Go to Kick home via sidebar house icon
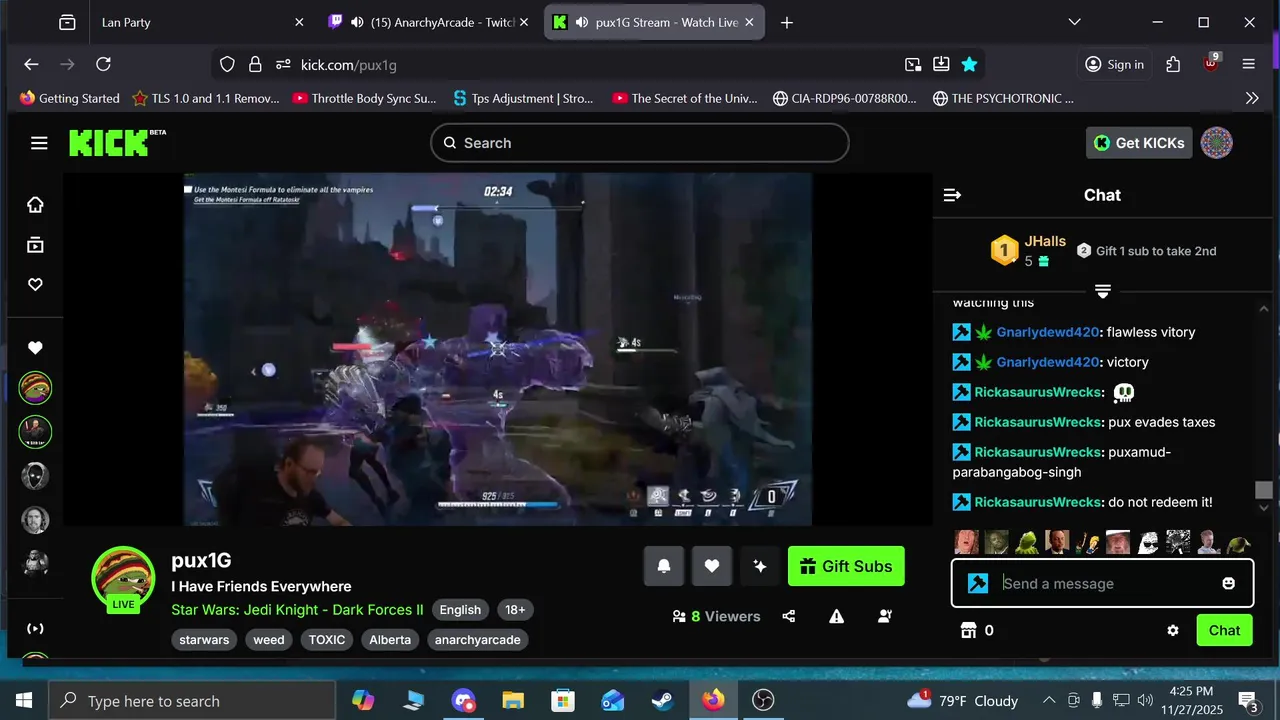This screenshot has height=720, width=1280. pyautogui.click(x=35, y=205)
